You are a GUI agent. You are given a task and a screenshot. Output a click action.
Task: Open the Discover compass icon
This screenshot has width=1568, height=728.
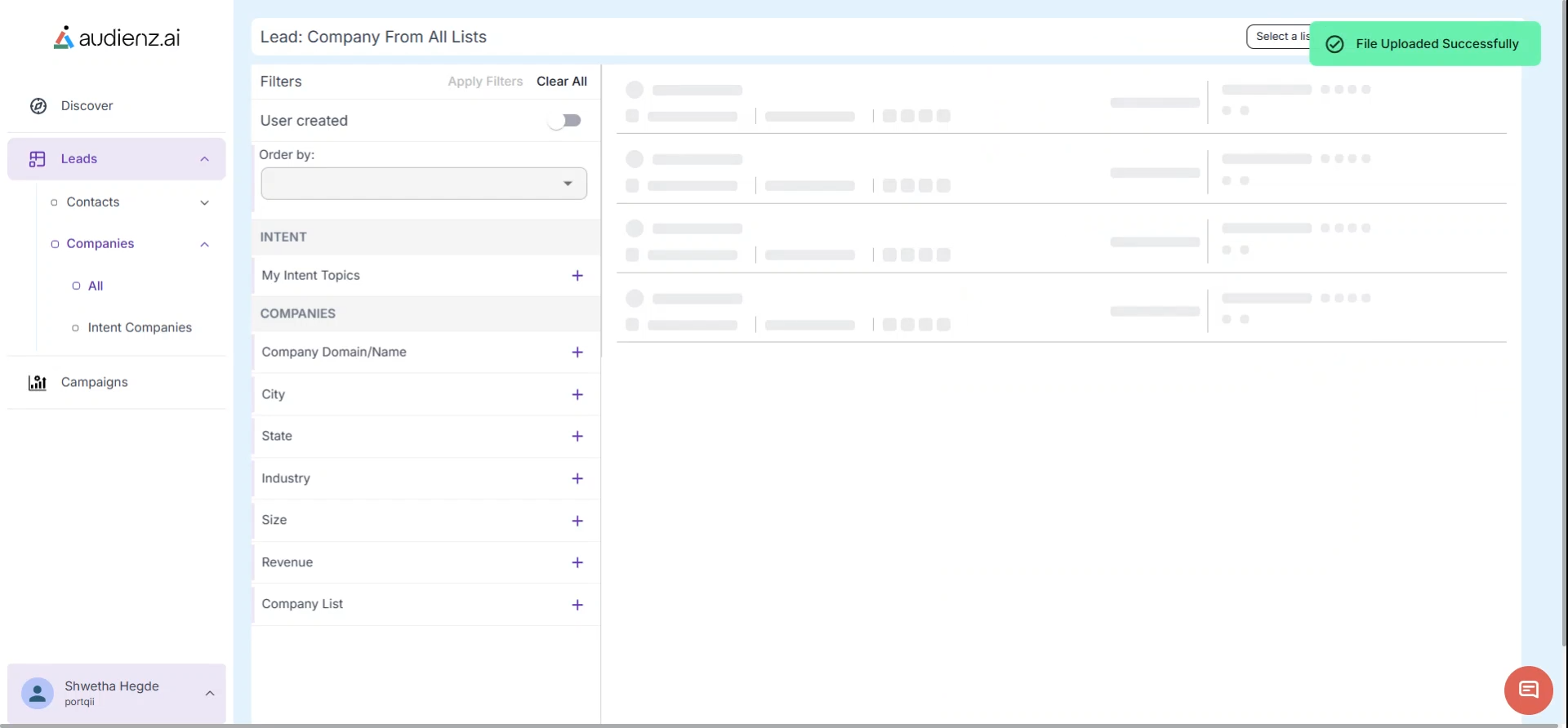click(x=38, y=106)
